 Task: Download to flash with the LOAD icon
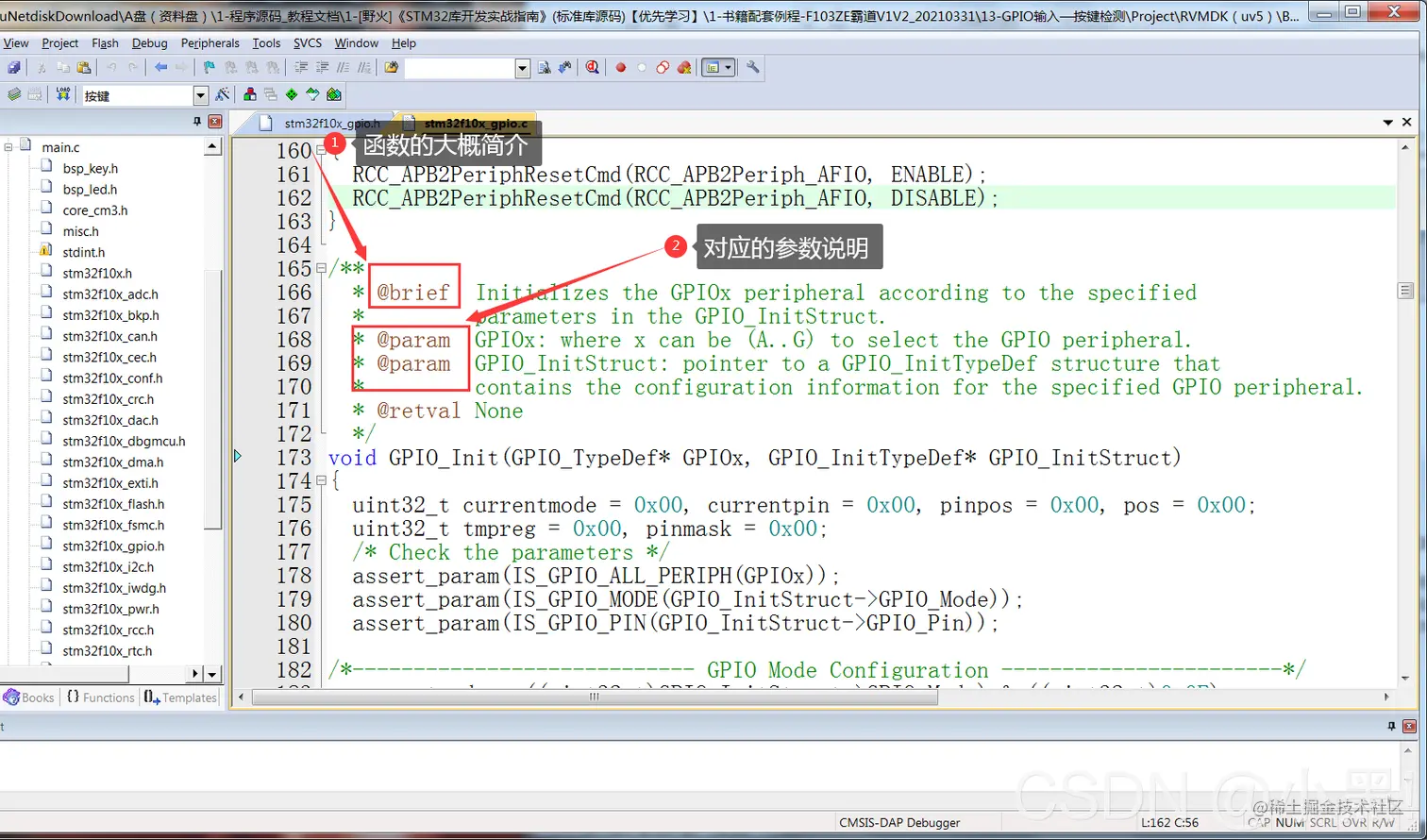(x=62, y=94)
